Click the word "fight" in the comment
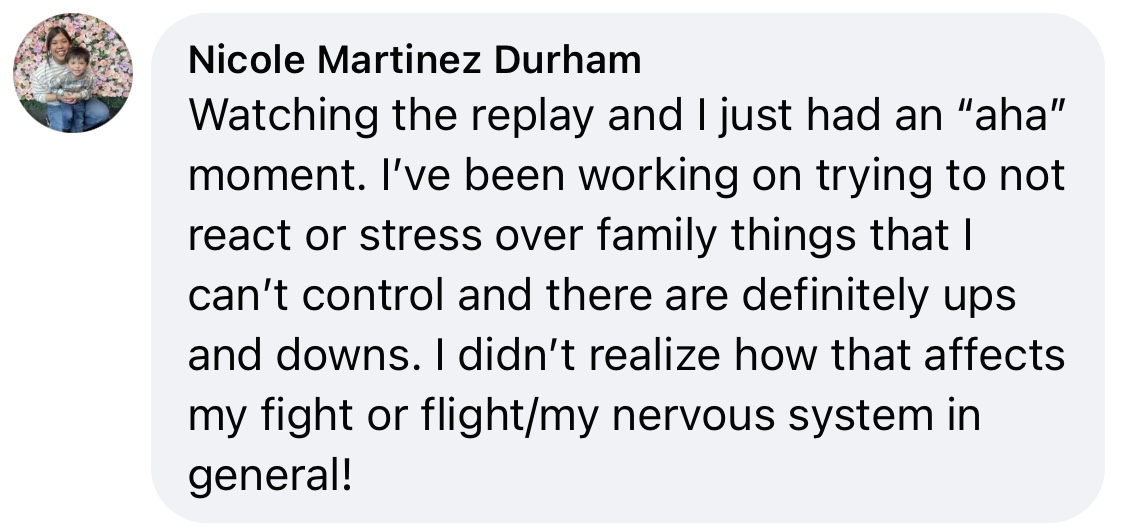This screenshot has height=530, width=1128. point(306,417)
